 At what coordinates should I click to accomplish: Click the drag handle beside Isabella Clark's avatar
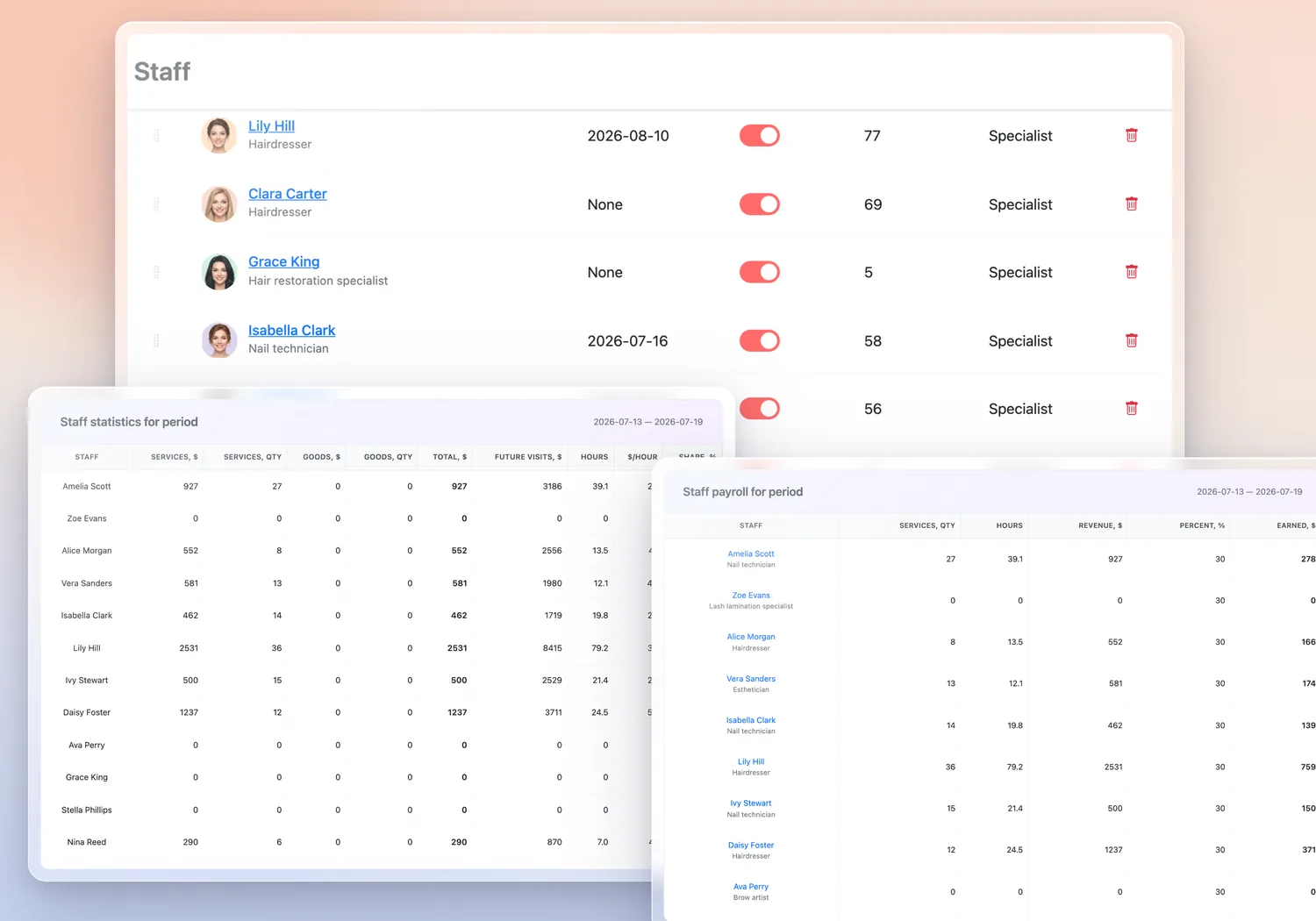[157, 340]
